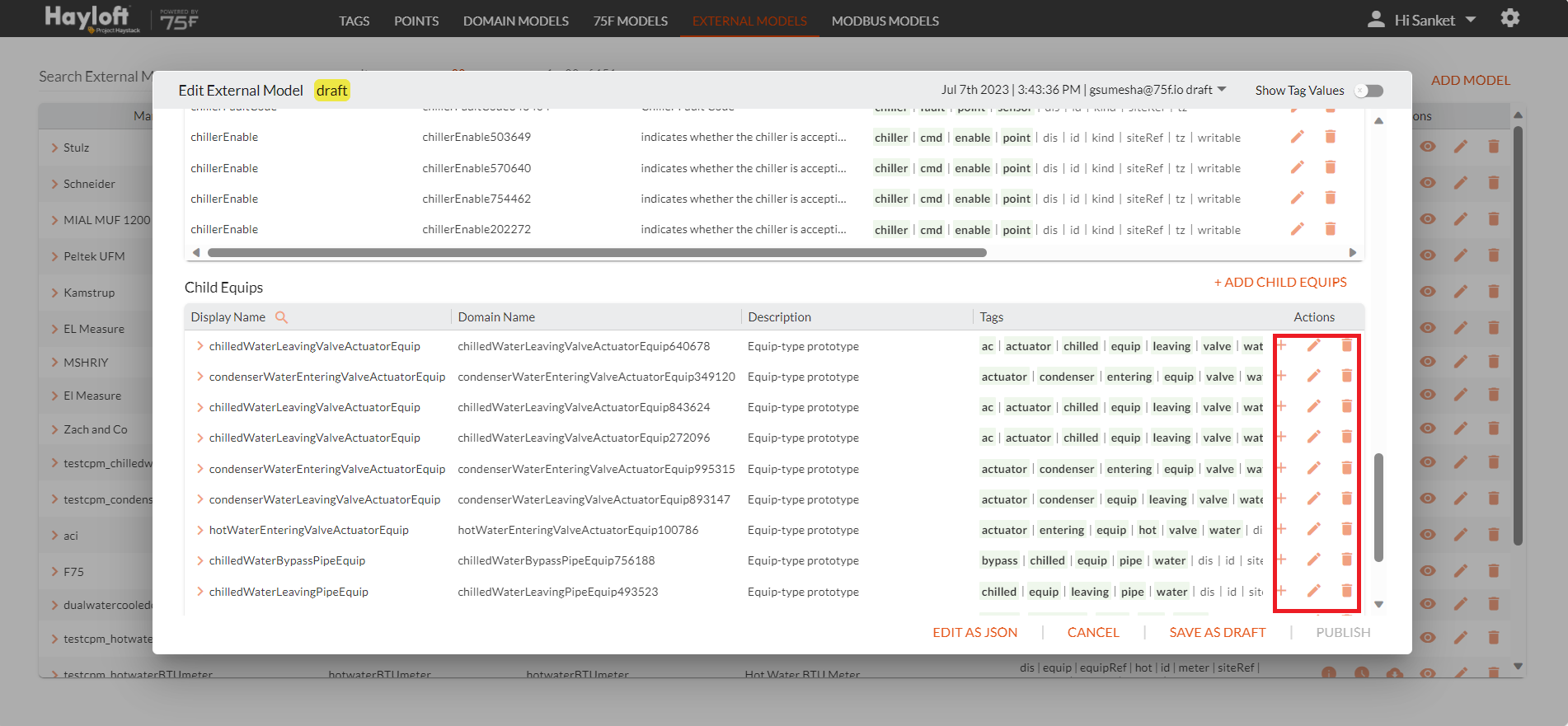Expand chilledWaterLeavingPipeEquip row
The width and height of the screenshot is (1568, 726).
(x=200, y=592)
